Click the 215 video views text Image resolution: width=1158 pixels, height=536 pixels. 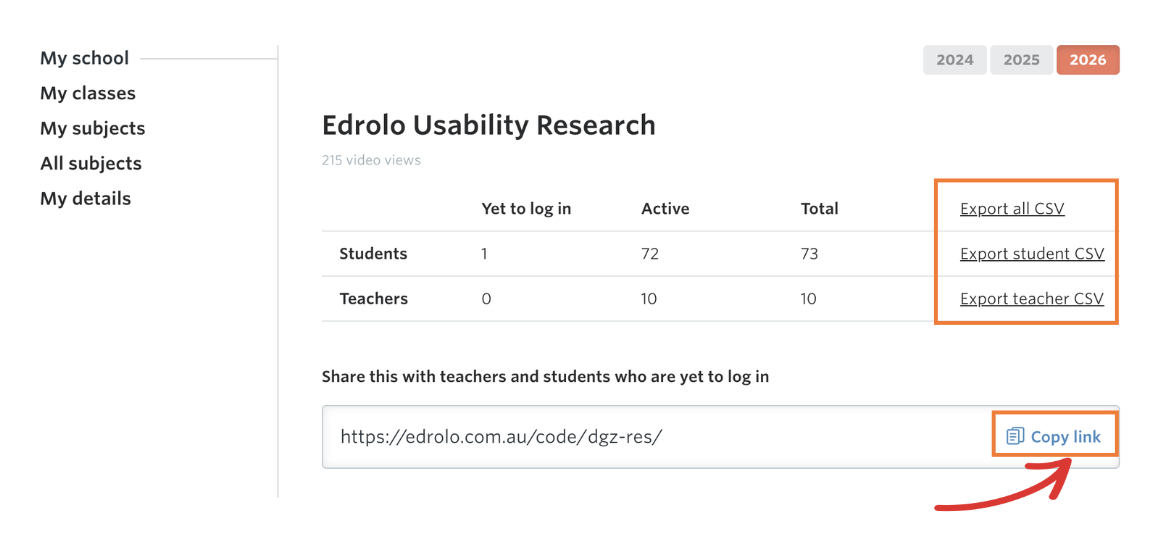tap(371, 160)
